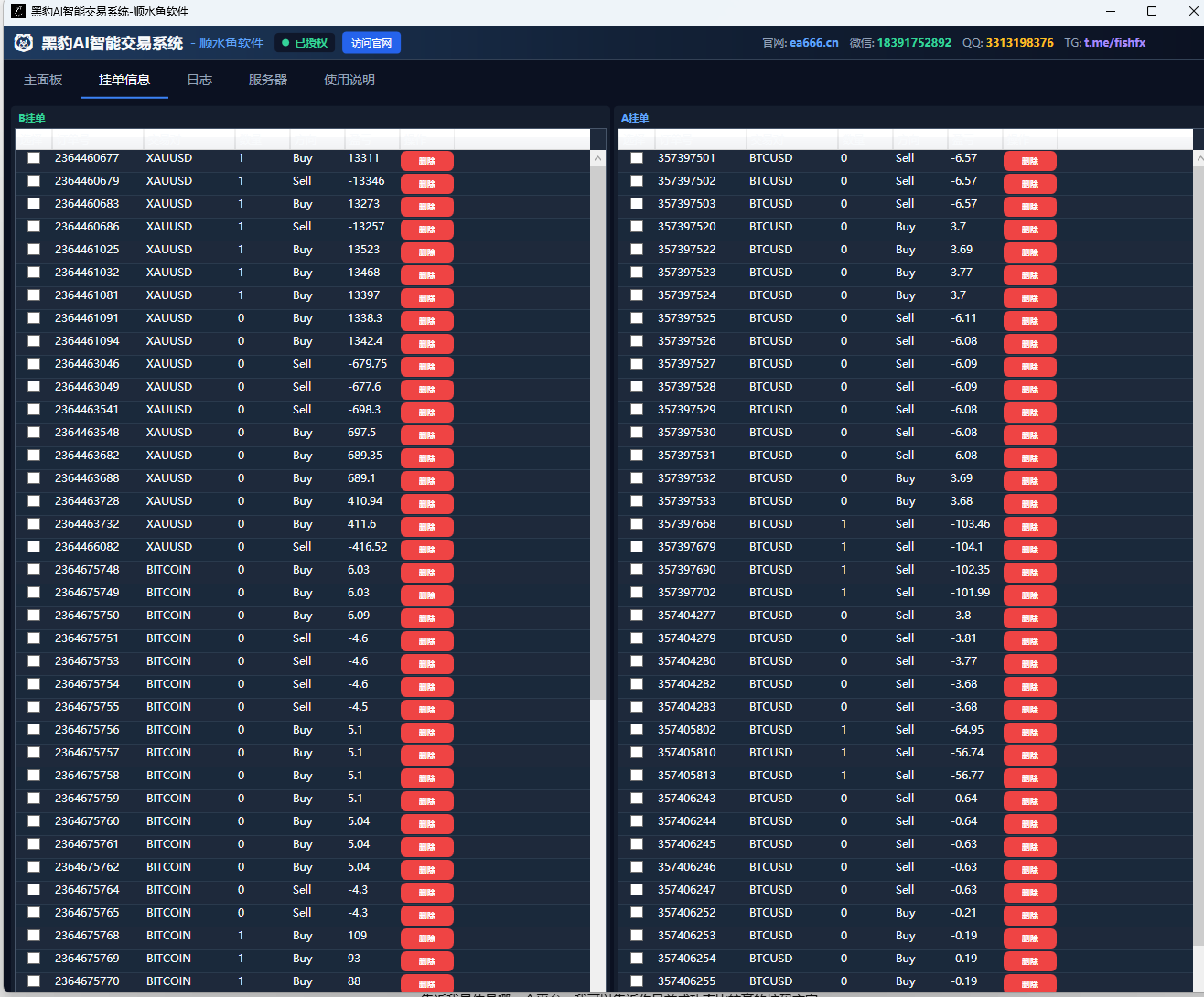
Task: Click the value 13523 in the B list
Action: 363,250
